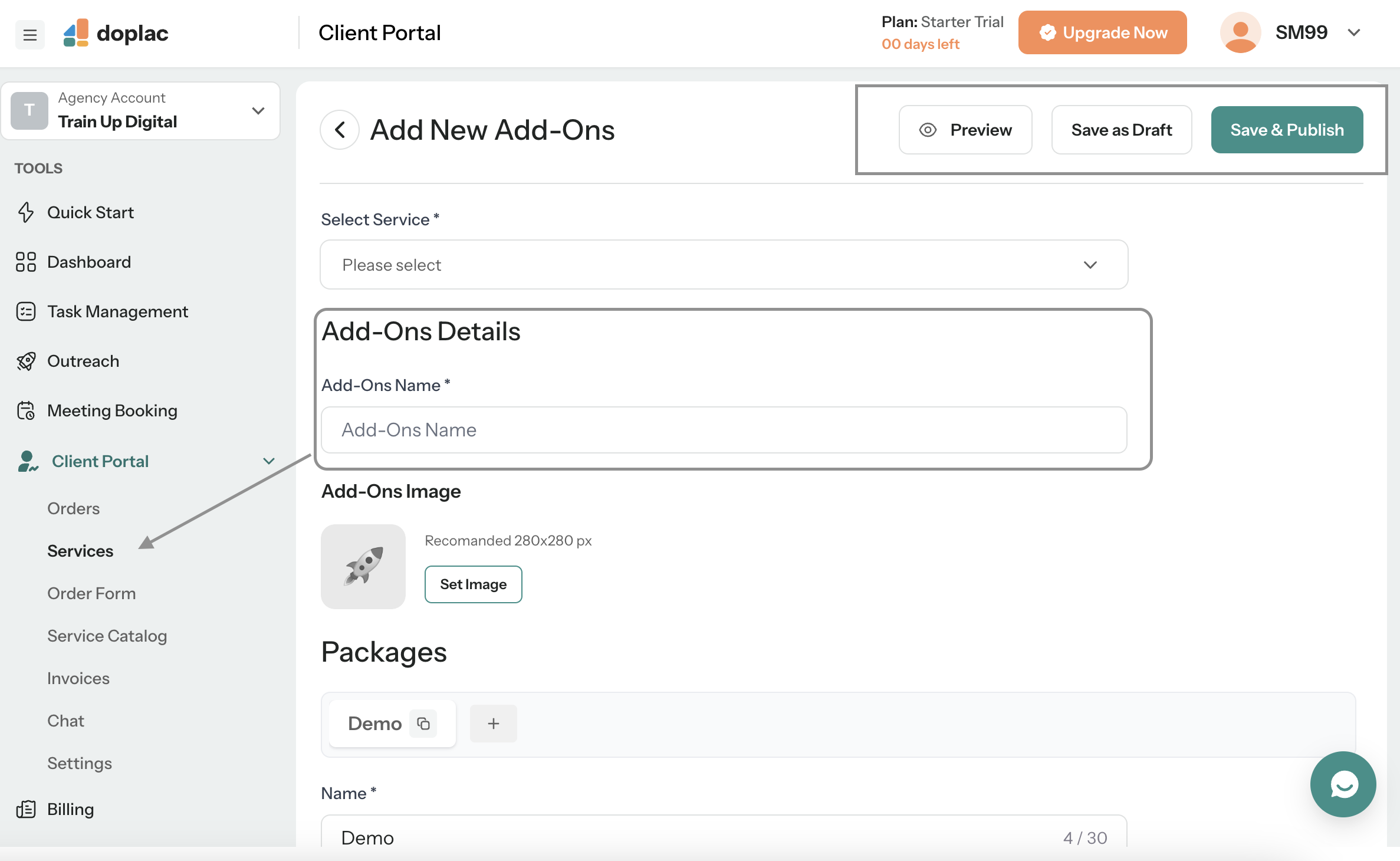Open the Train Up Digital agency account switcher

click(140, 111)
